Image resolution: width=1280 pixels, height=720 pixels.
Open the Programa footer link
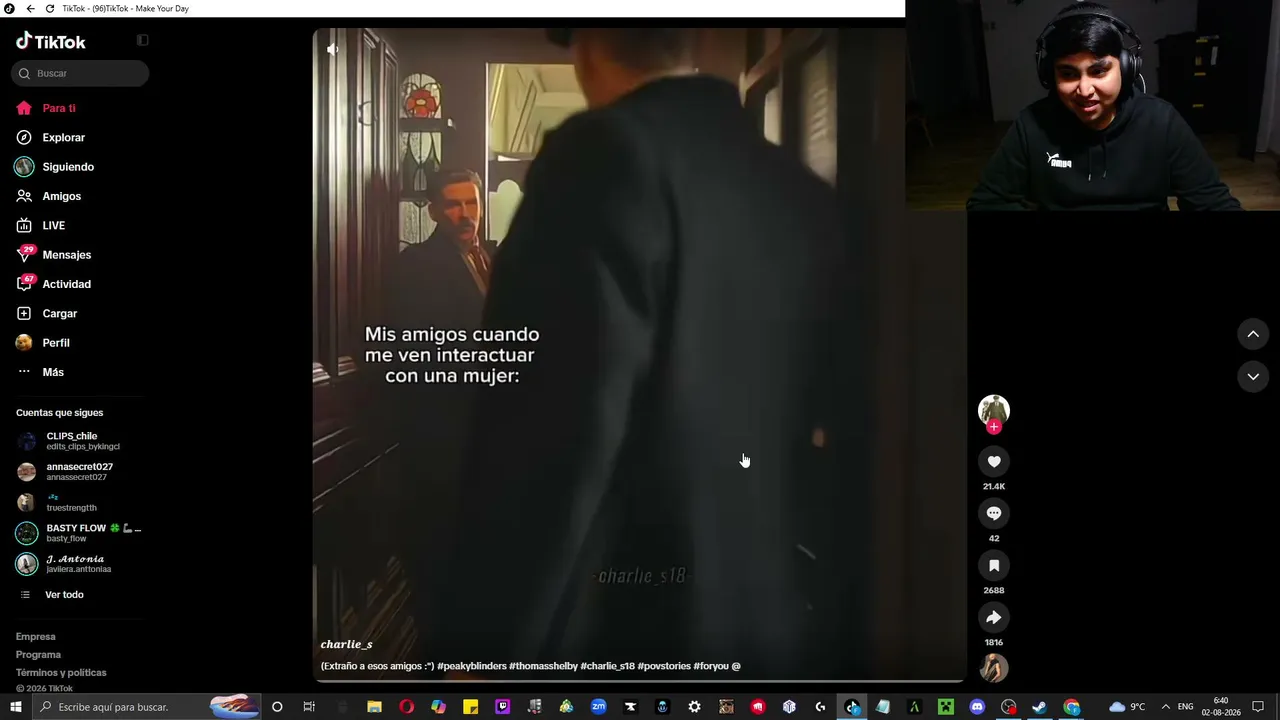(38, 655)
